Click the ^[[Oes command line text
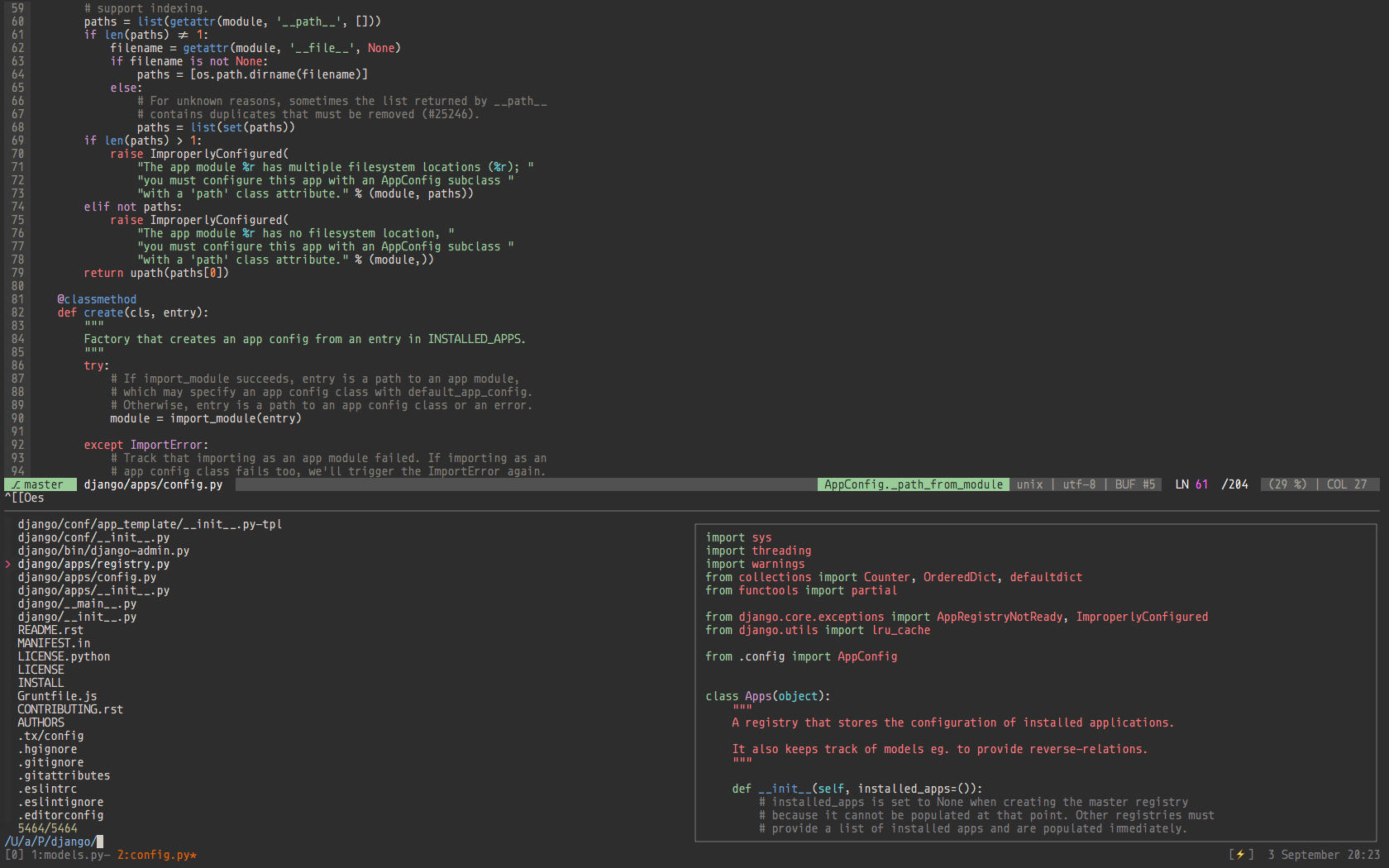1389x868 pixels. pyautogui.click(x=24, y=498)
